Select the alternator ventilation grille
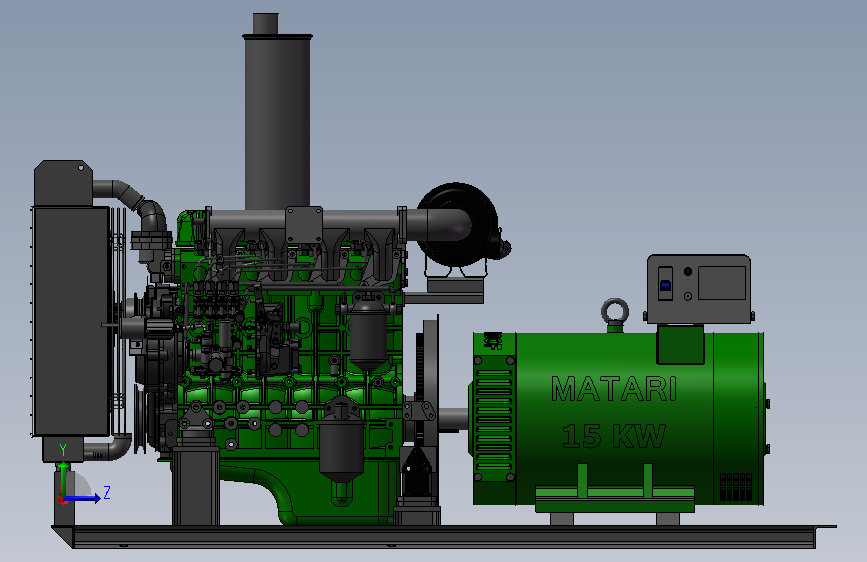867x562 pixels. point(493,419)
